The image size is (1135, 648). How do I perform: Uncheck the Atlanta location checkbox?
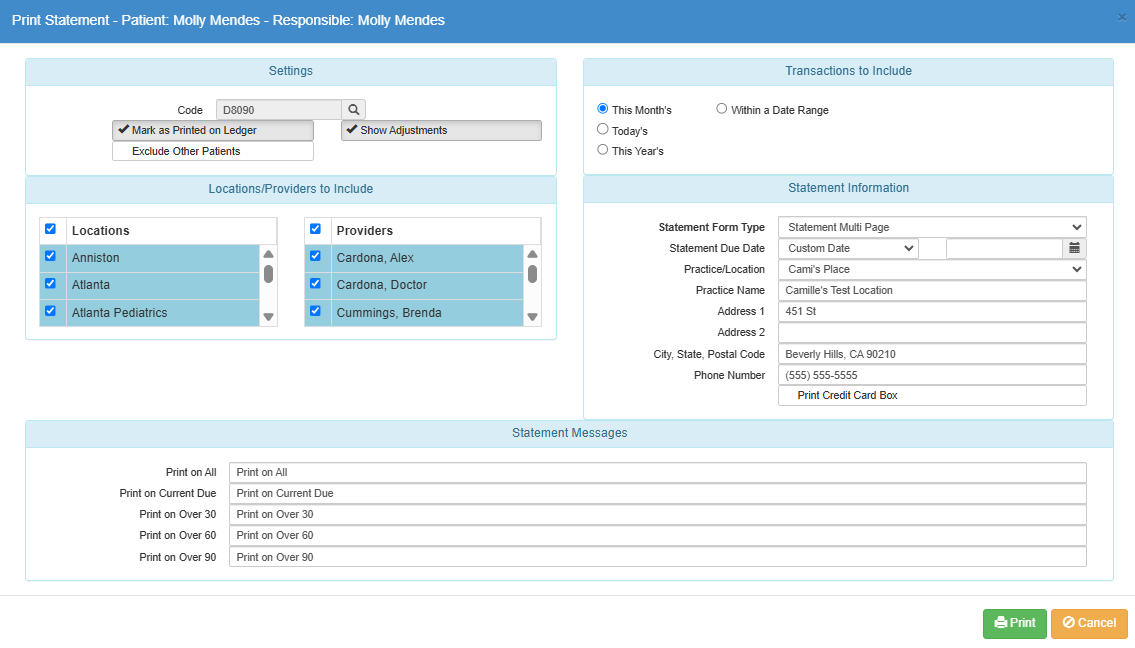tap(50, 284)
